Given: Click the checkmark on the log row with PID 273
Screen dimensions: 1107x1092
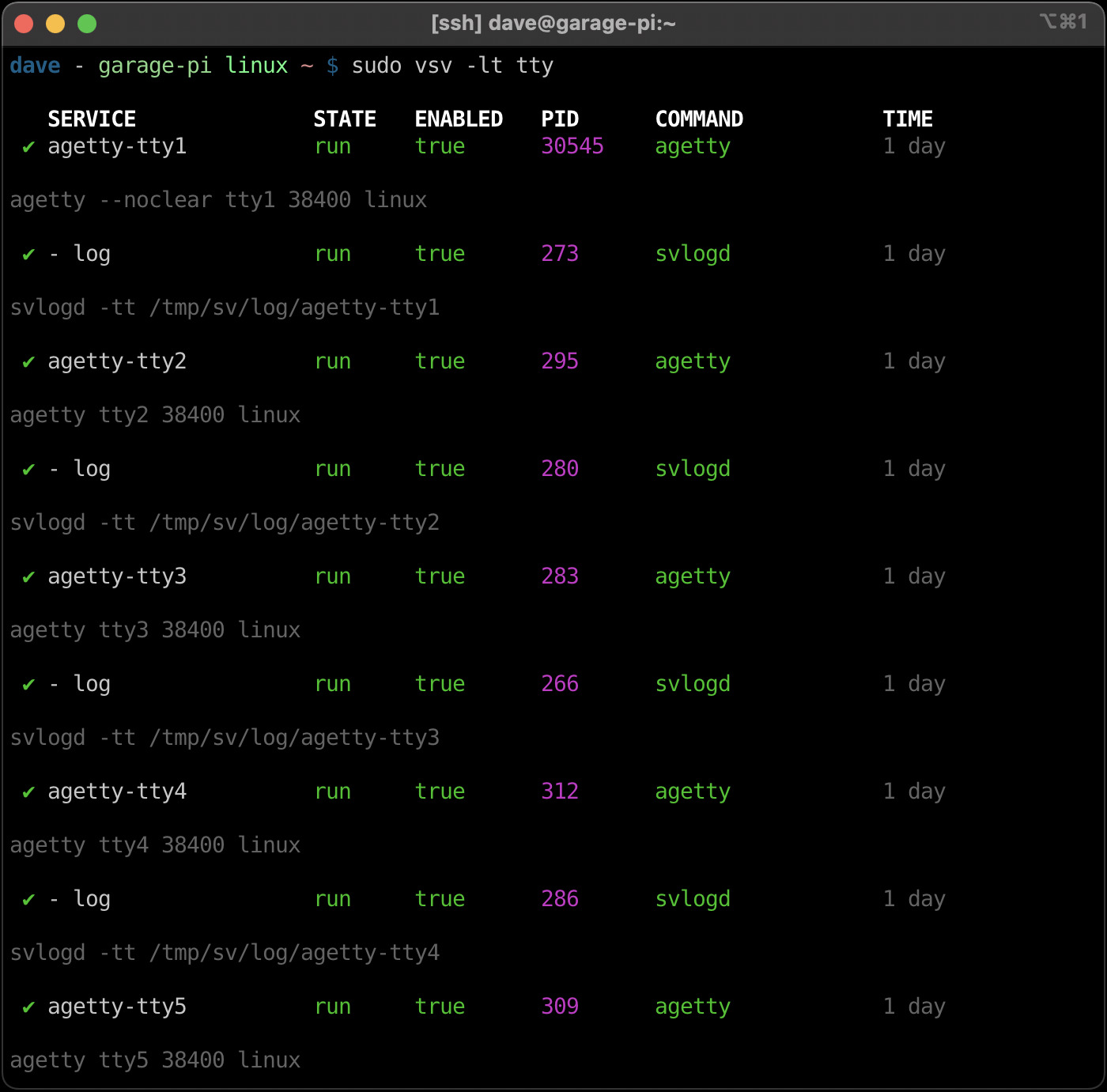Looking at the screenshot, I should (x=28, y=255).
